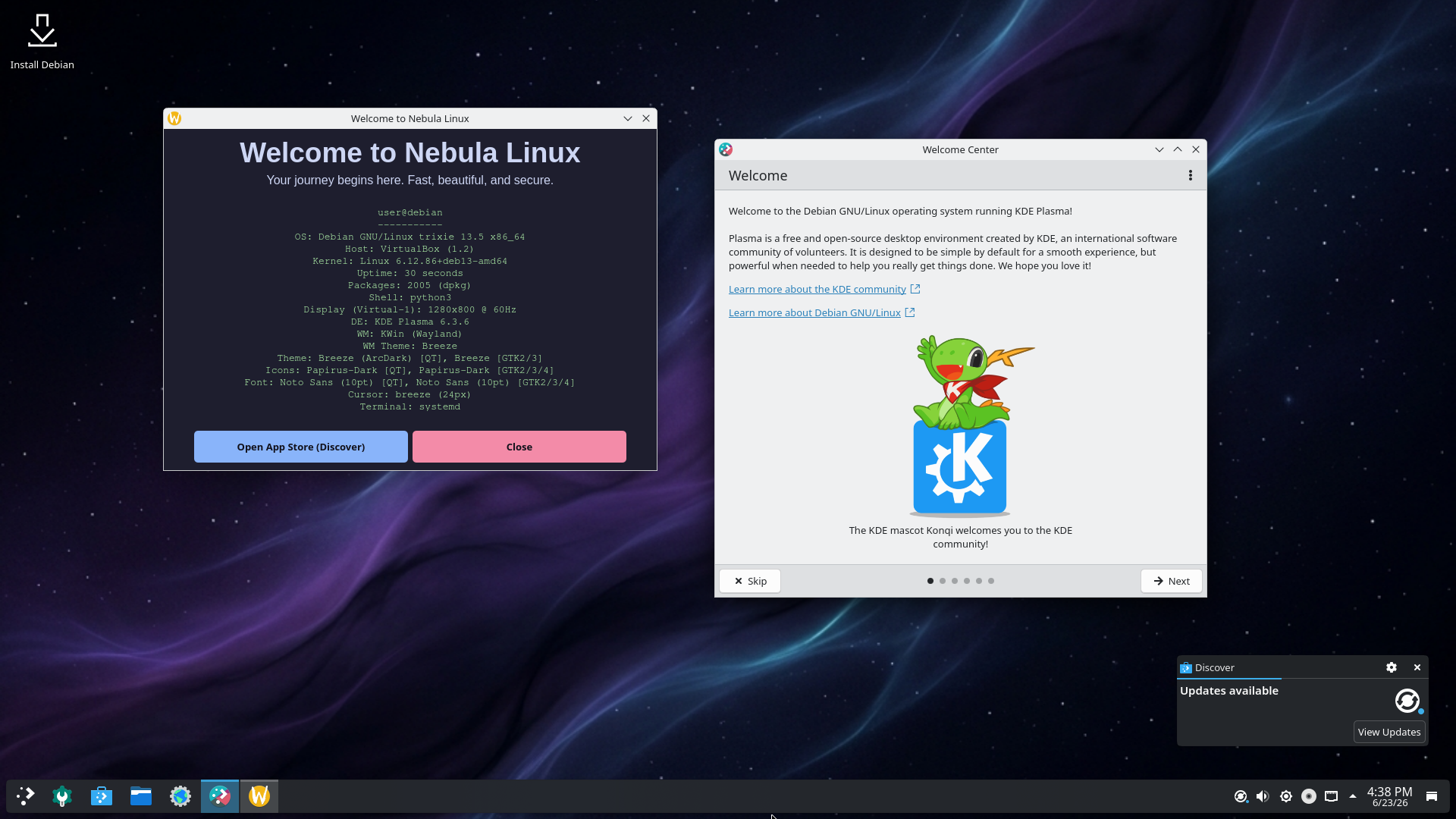Click the 'WM: KWin (Wayland)' line

point(409,334)
